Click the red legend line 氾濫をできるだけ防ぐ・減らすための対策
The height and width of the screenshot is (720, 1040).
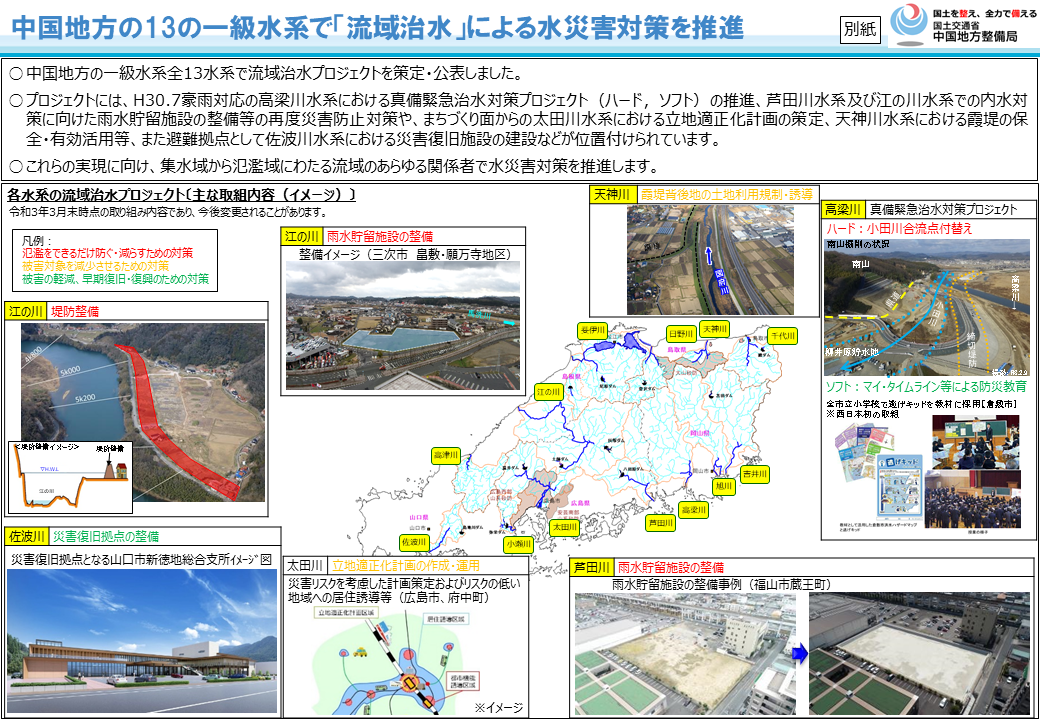coord(107,253)
